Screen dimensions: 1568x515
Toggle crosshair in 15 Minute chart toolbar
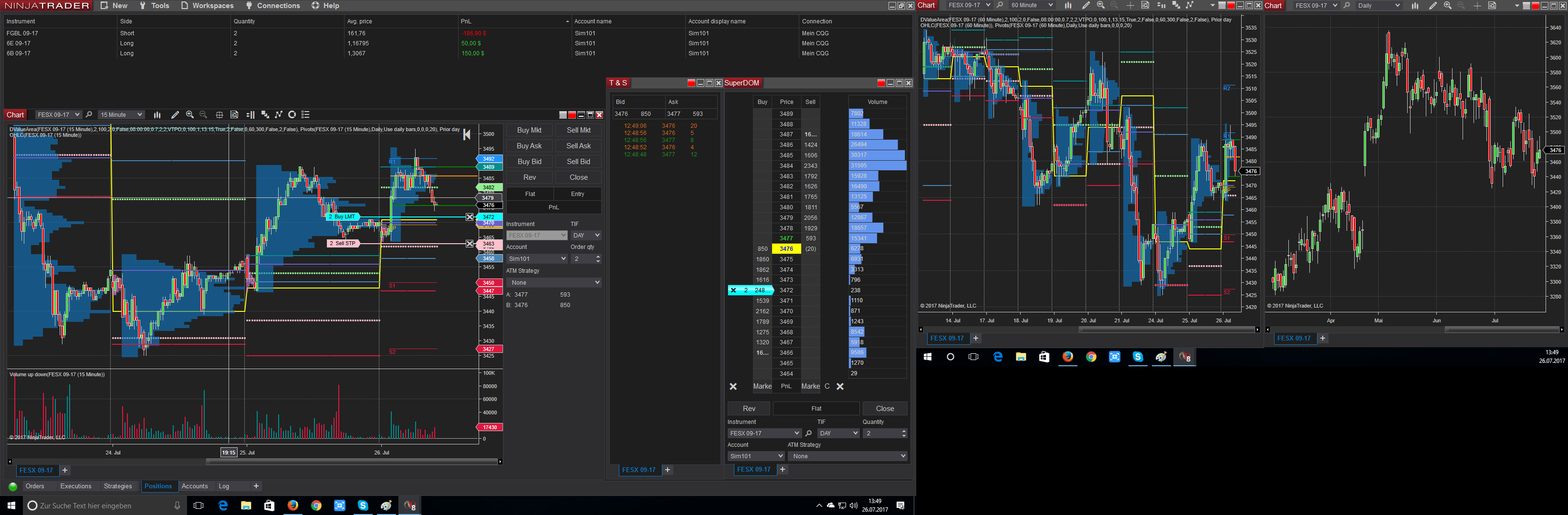219,115
